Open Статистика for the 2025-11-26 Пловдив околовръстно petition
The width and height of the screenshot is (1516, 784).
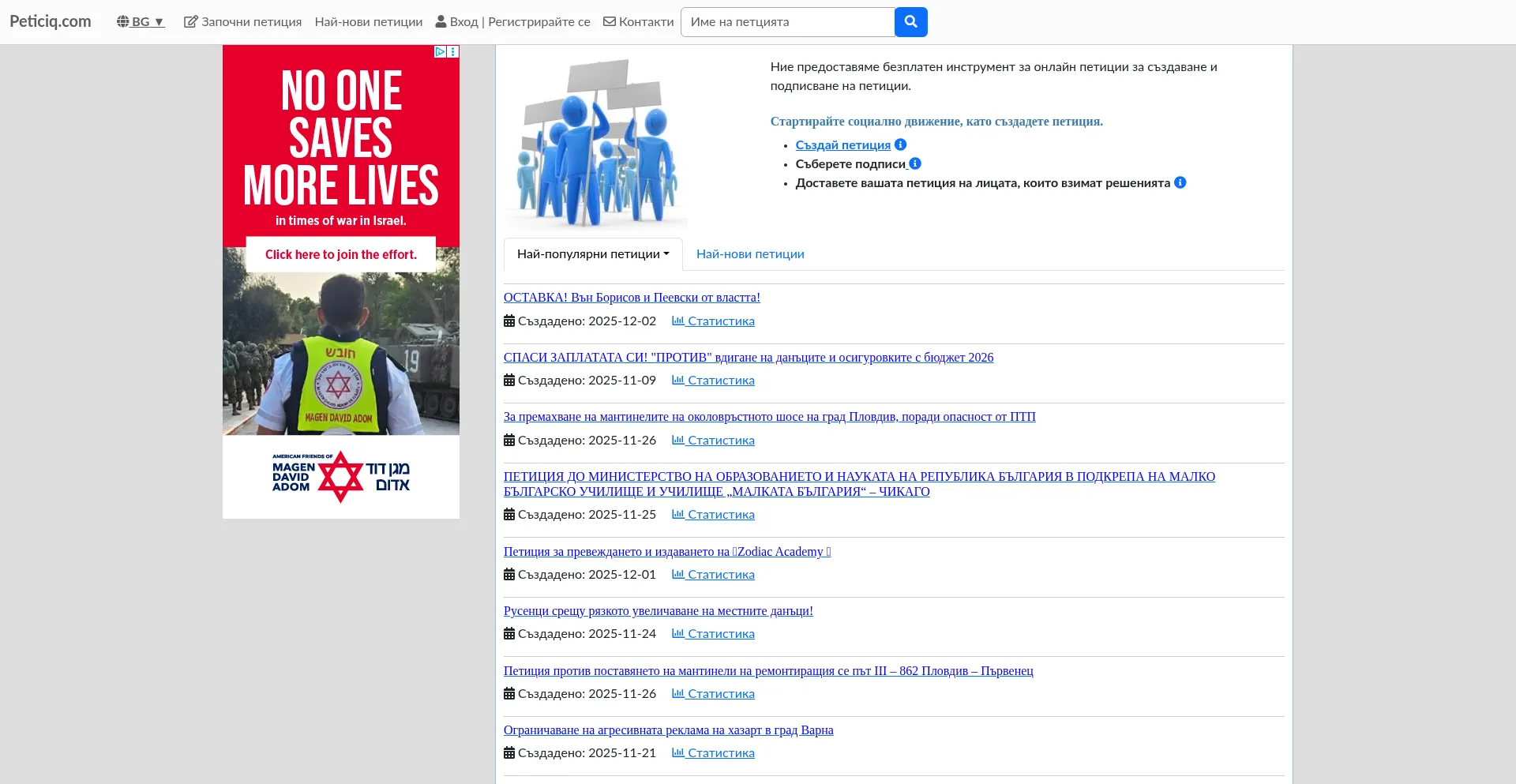coord(713,441)
